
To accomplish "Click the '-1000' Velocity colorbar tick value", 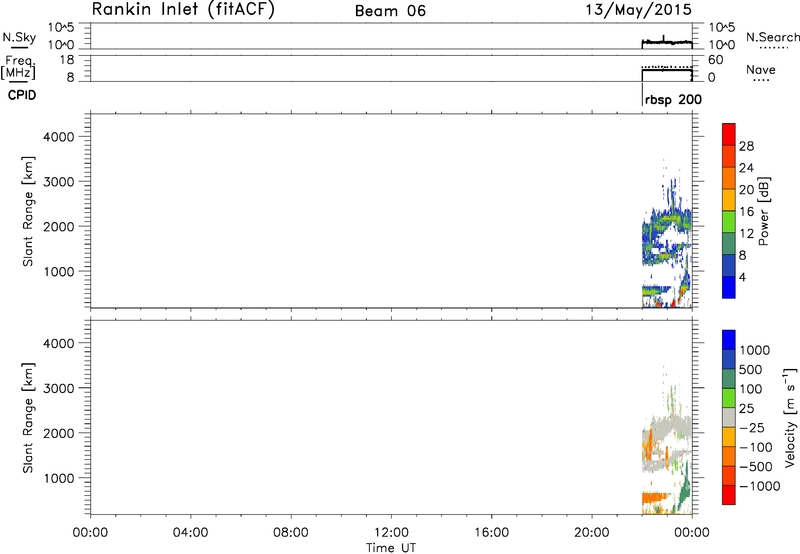I will 760,486.
